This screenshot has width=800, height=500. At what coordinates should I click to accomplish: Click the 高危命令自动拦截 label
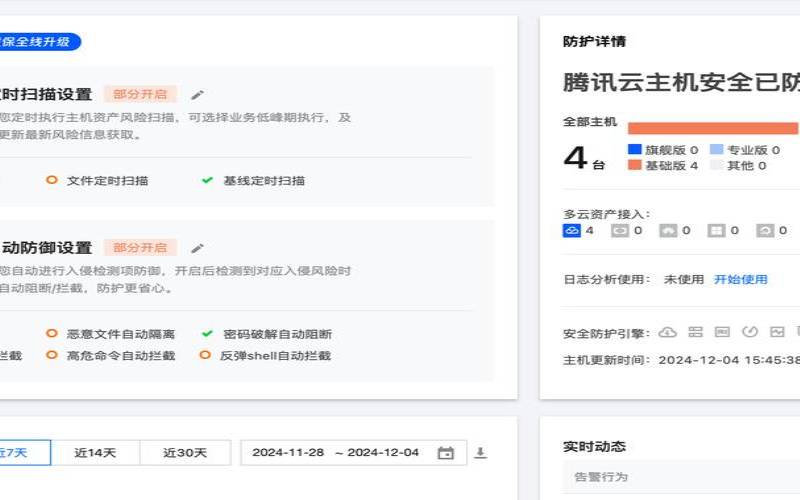(121, 356)
